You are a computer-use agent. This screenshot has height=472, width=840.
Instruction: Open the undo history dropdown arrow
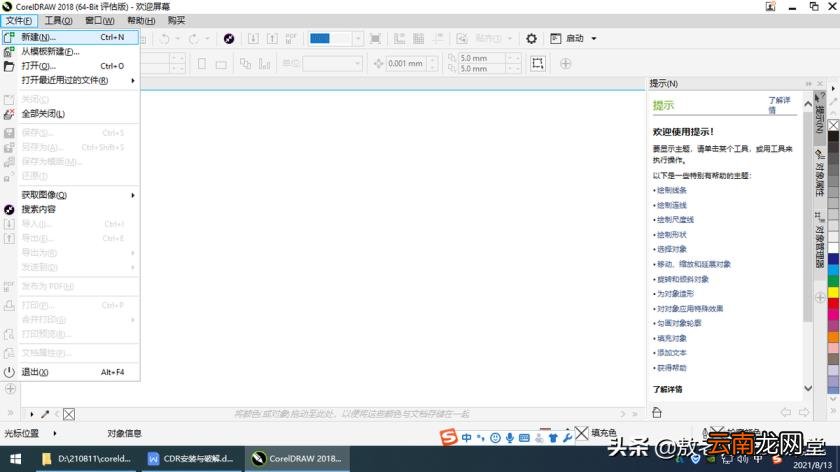pyautogui.click(x=178, y=39)
